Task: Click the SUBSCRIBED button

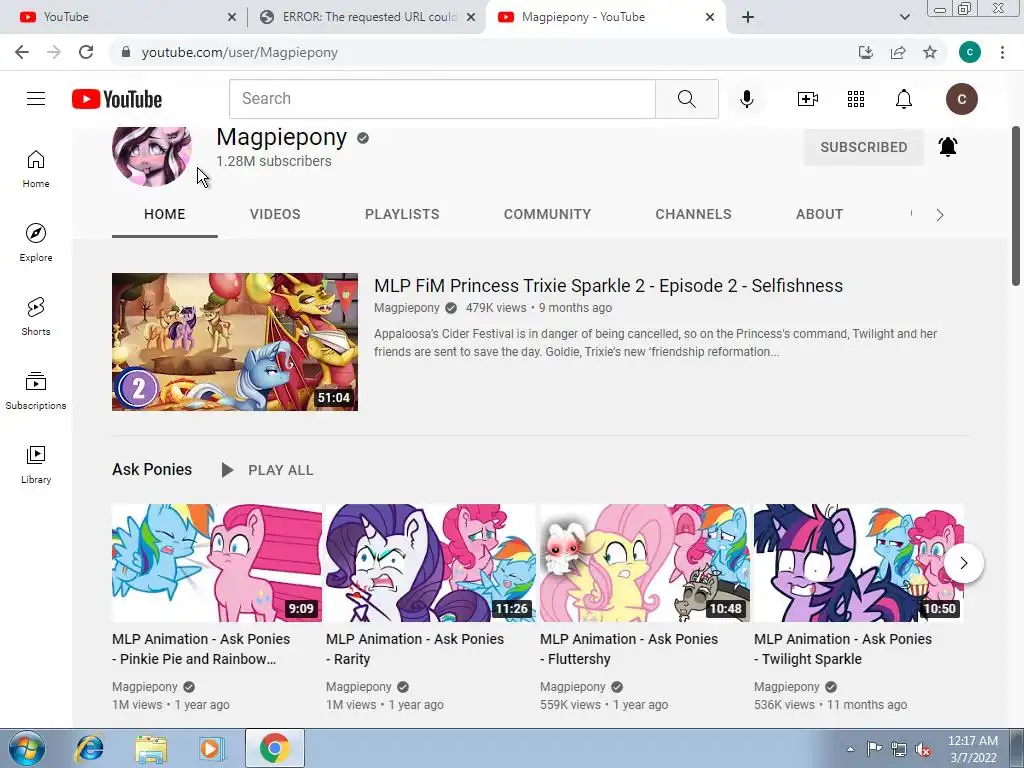Action: tap(863, 147)
